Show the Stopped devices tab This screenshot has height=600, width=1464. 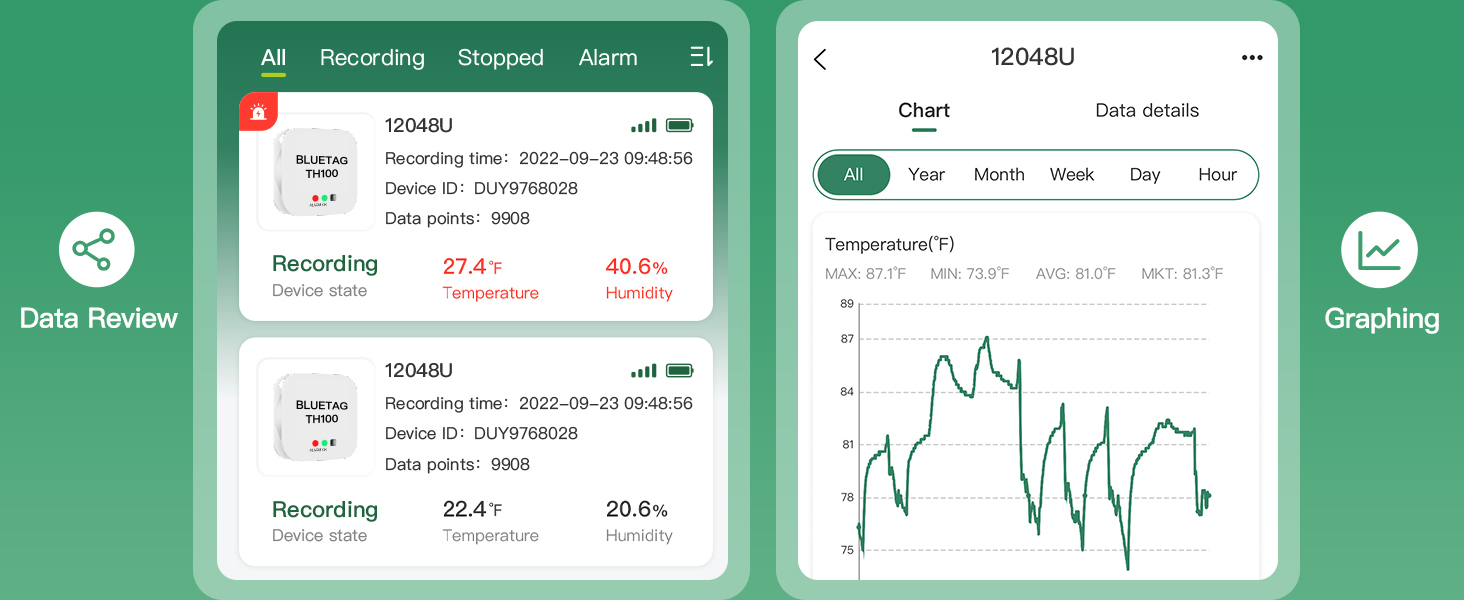click(x=500, y=58)
